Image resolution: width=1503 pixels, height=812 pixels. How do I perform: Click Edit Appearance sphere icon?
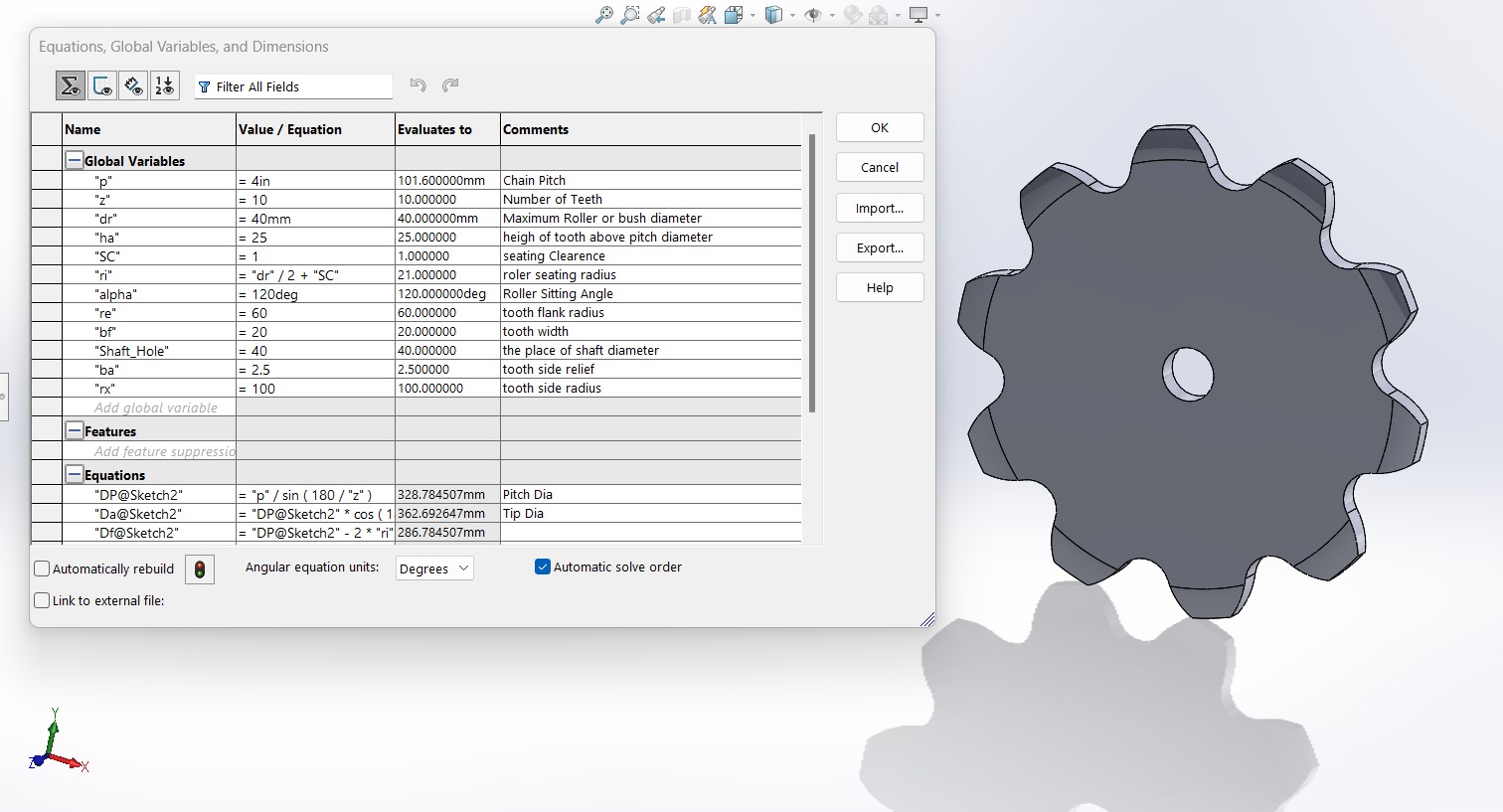[852, 15]
